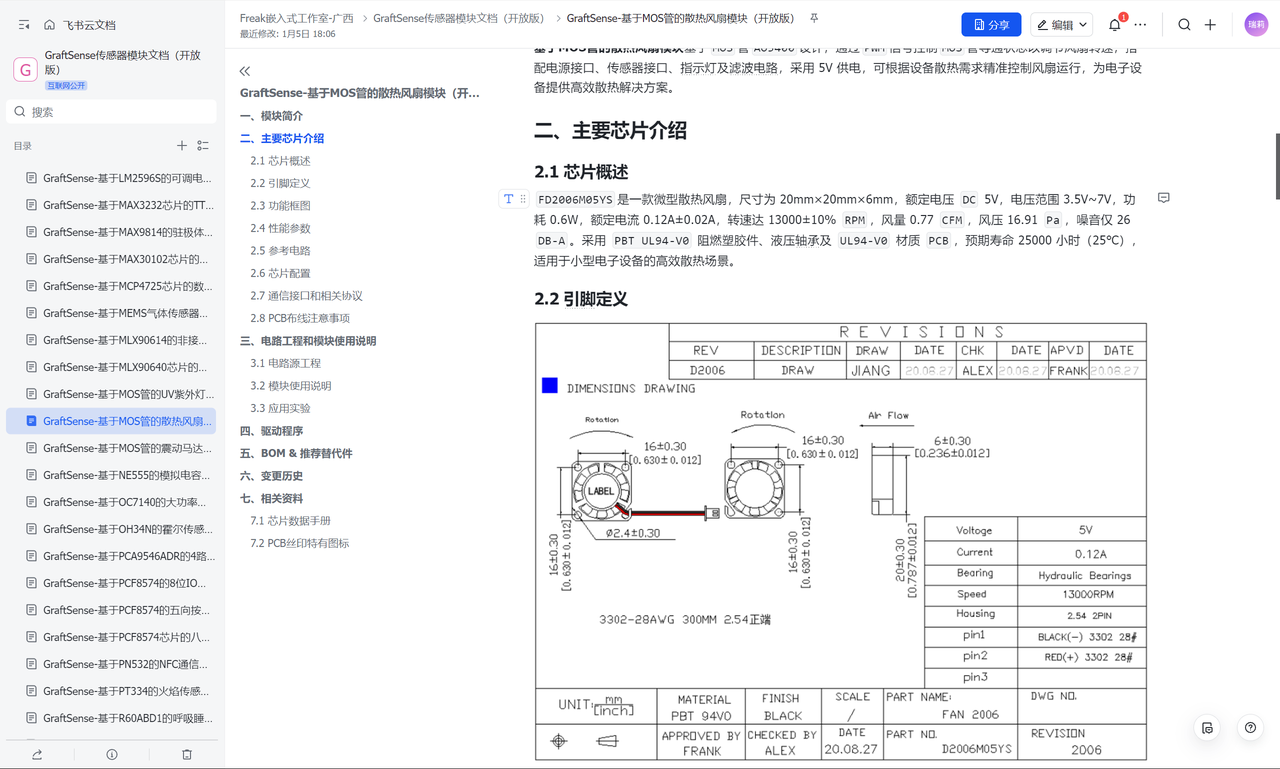This screenshot has width=1280, height=769.
Task: Open GraftSense传感器模块文档 breadcrumb link
Action: pos(459,18)
